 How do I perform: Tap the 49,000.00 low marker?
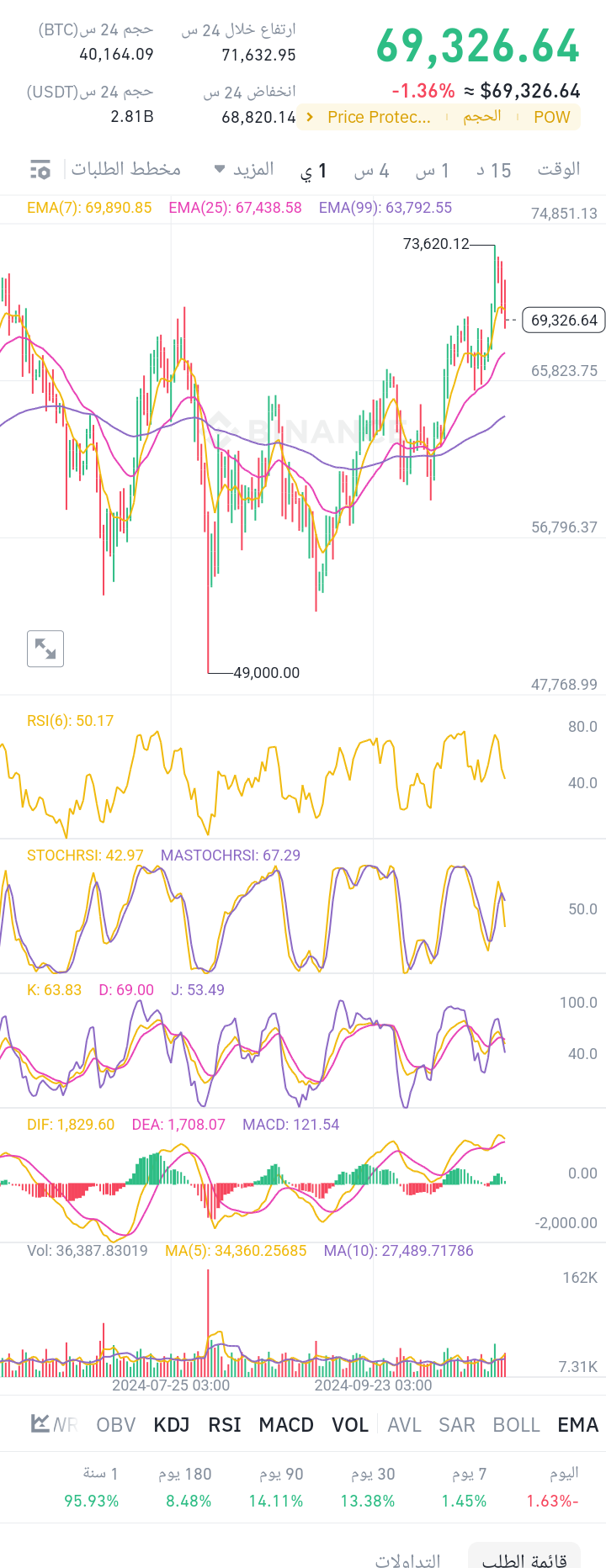pos(267,672)
